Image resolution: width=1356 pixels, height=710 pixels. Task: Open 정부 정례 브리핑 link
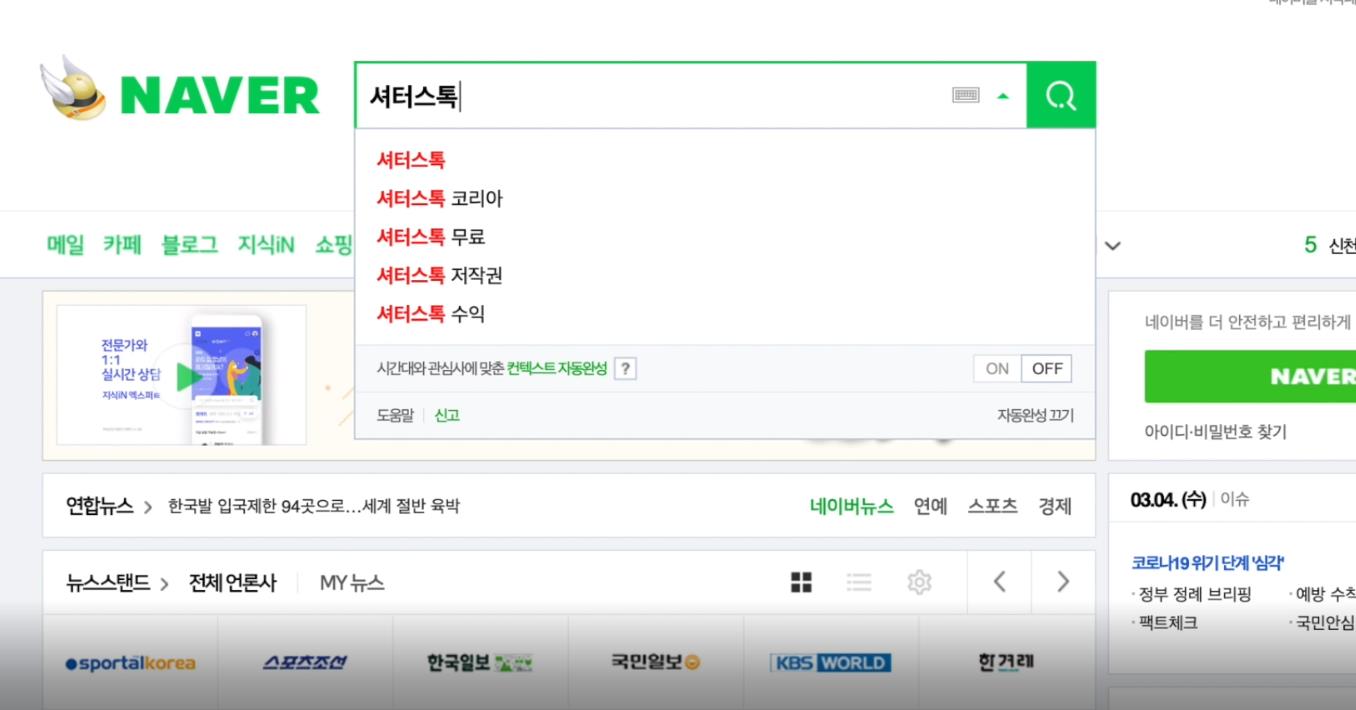pyautogui.click(x=1195, y=594)
